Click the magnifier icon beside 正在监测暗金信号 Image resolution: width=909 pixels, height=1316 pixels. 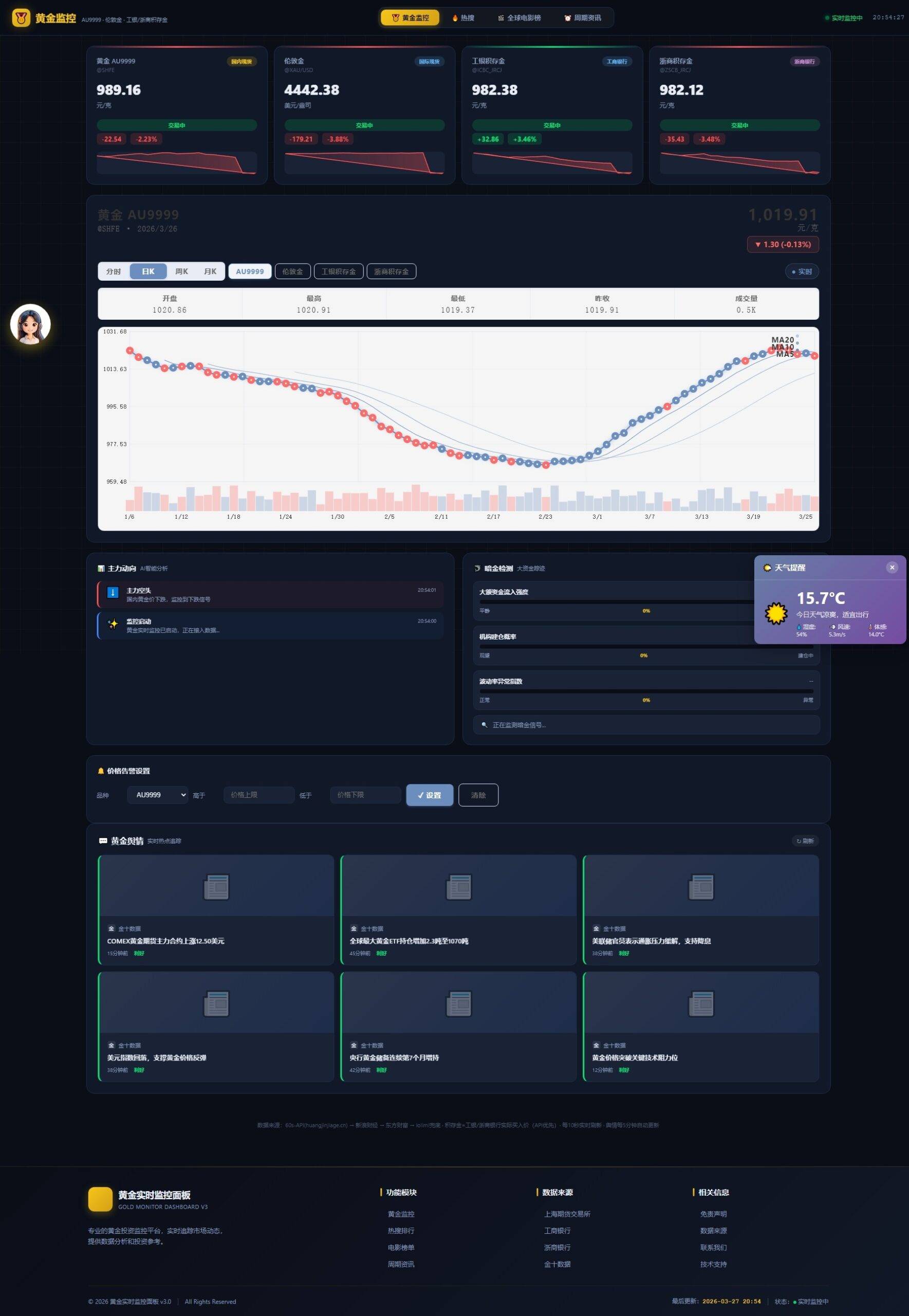pyautogui.click(x=484, y=725)
